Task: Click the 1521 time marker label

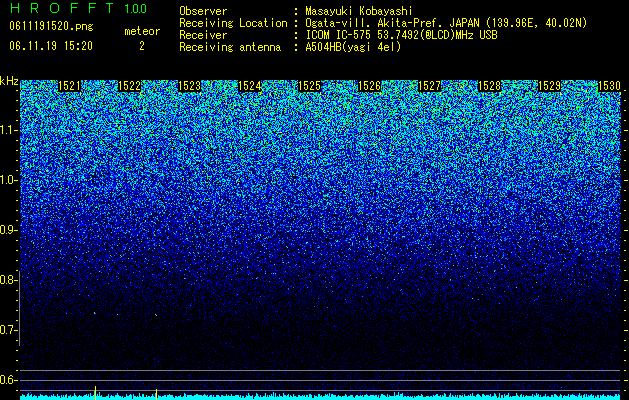Action: [69, 86]
